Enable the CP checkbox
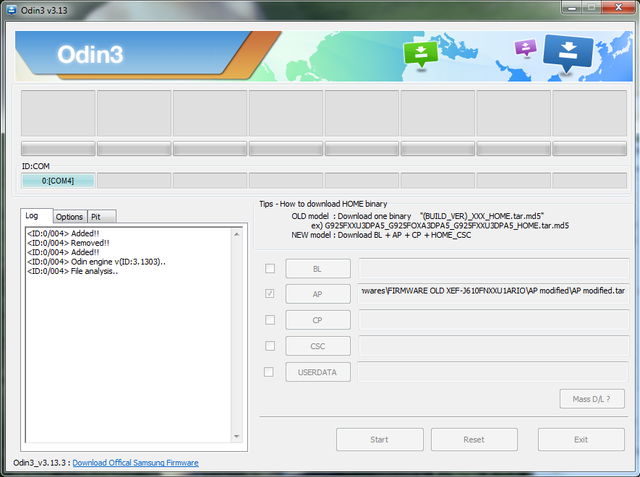The image size is (640, 477). tap(270, 319)
